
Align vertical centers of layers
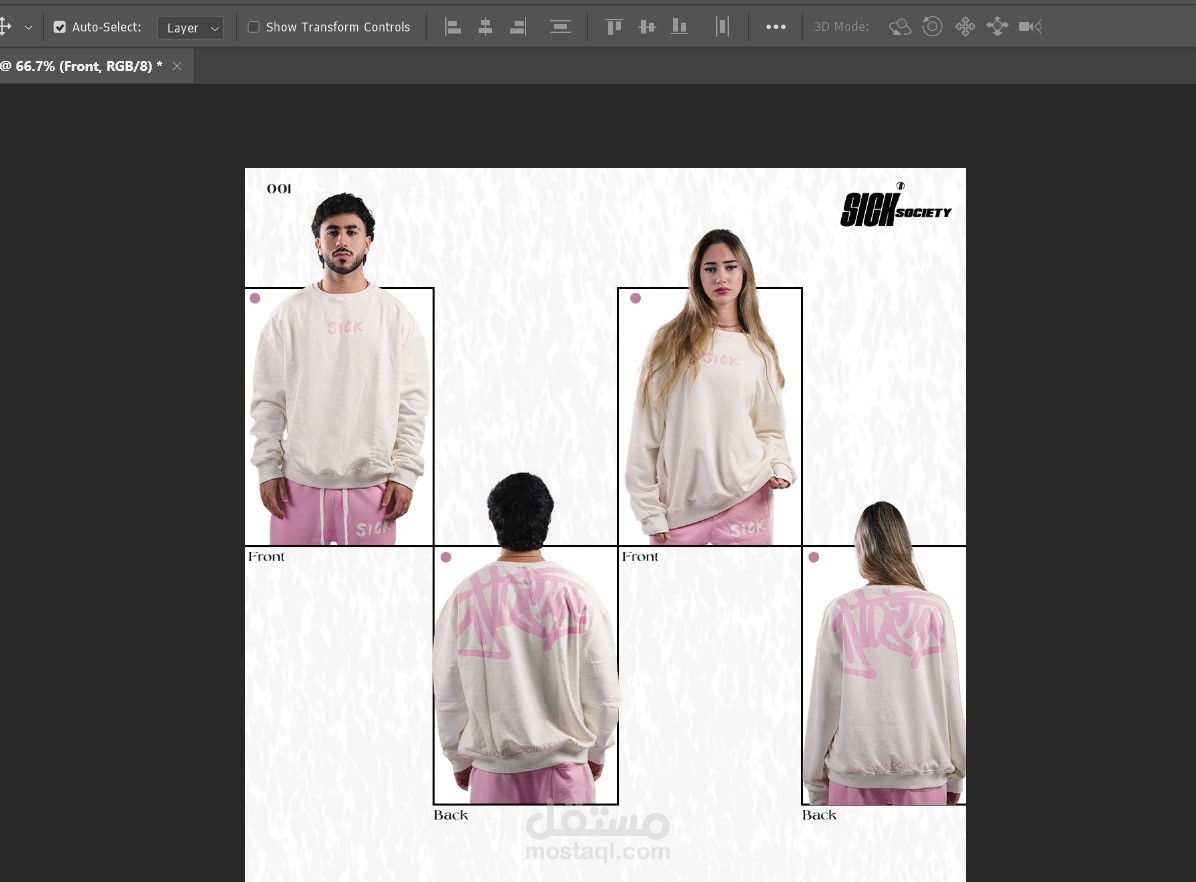pyautogui.click(x=647, y=27)
